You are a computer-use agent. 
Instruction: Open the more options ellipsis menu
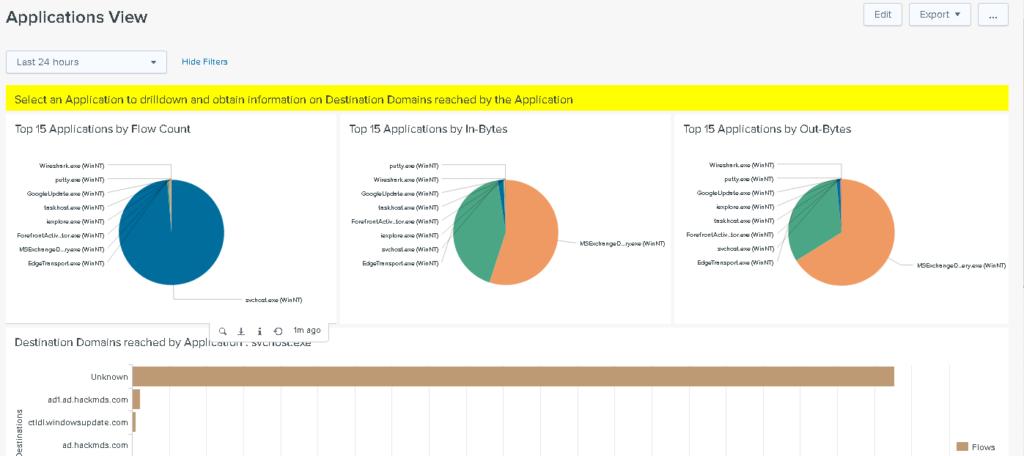992,15
